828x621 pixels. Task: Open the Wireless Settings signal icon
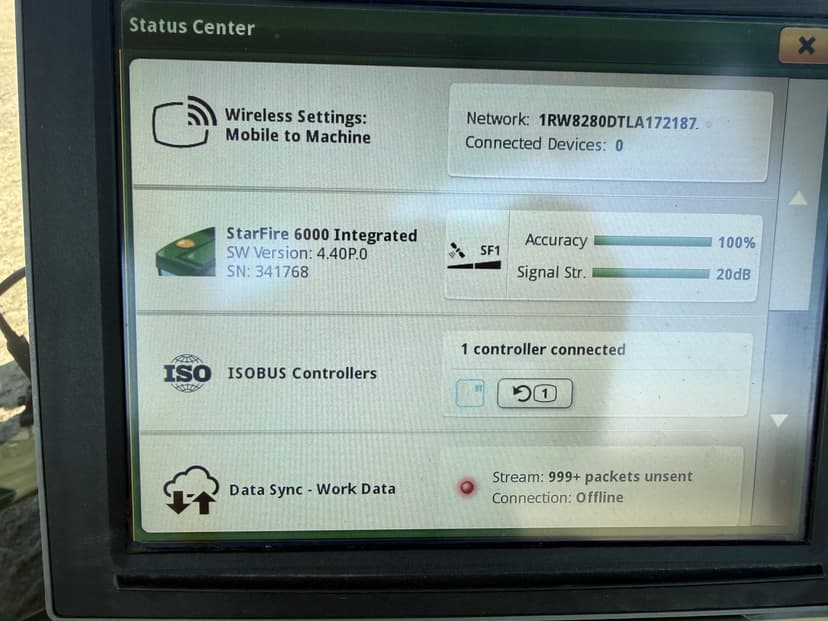[184, 121]
